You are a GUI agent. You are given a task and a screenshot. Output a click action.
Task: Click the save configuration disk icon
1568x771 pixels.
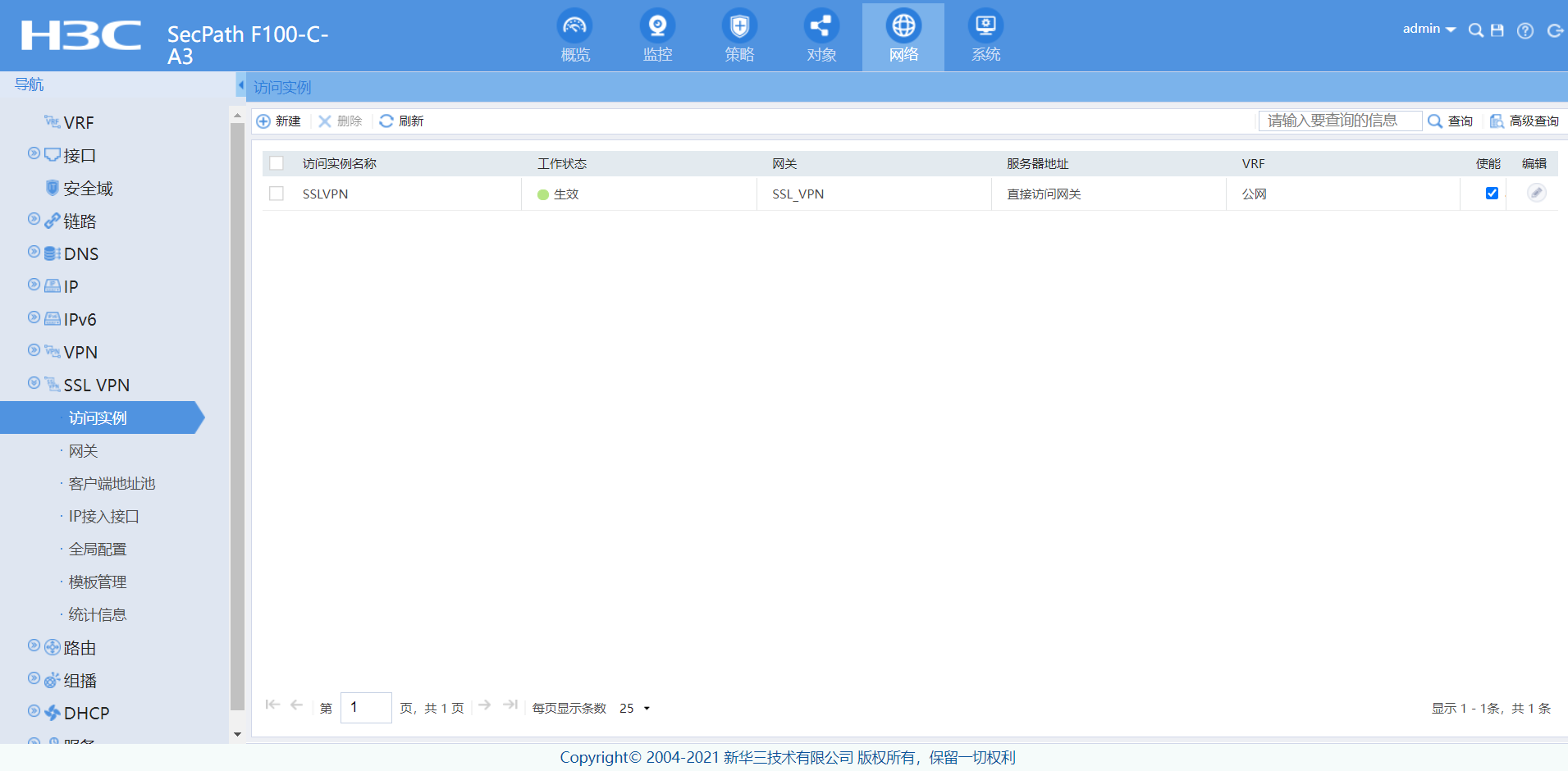pyautogui.click(x=1497, y=30)
